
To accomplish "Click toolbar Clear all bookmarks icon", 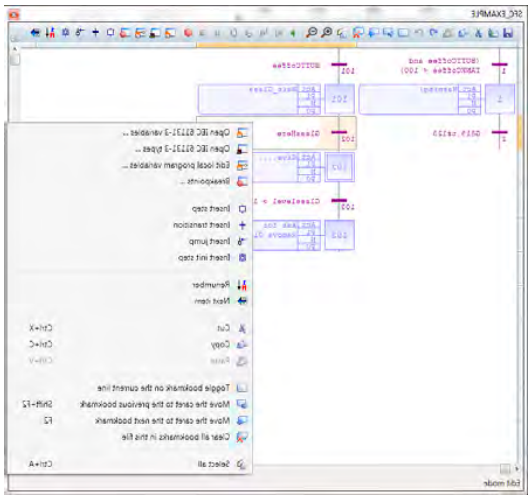I will (358, 33).
